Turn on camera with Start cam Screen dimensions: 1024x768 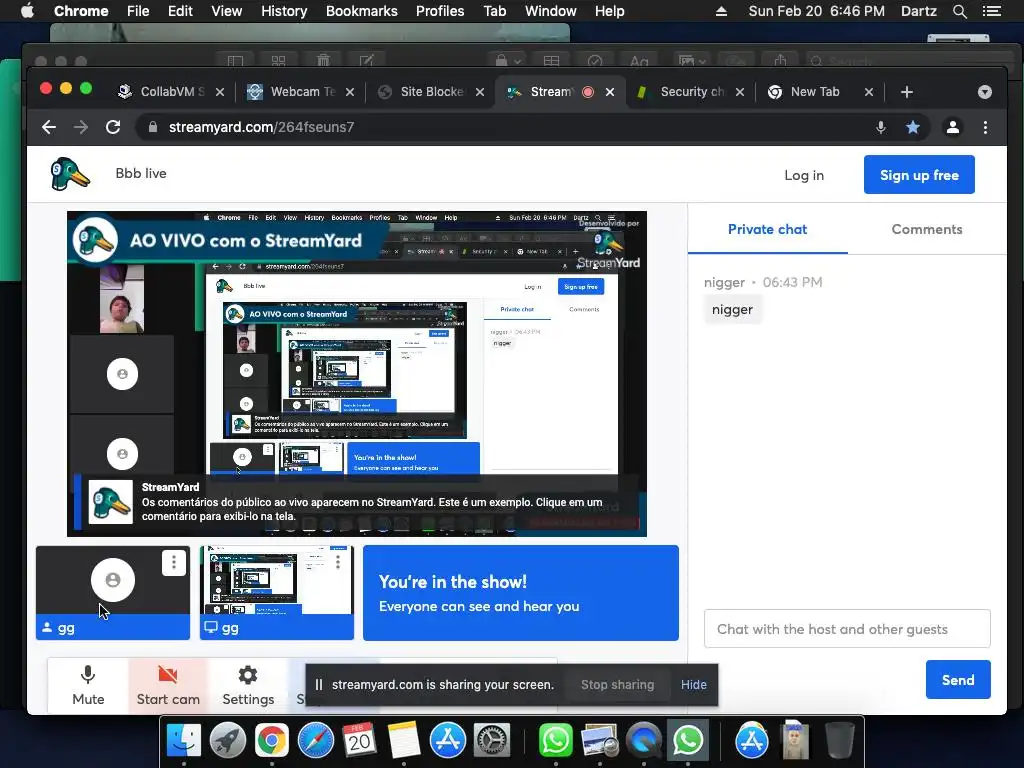point(168,686)
